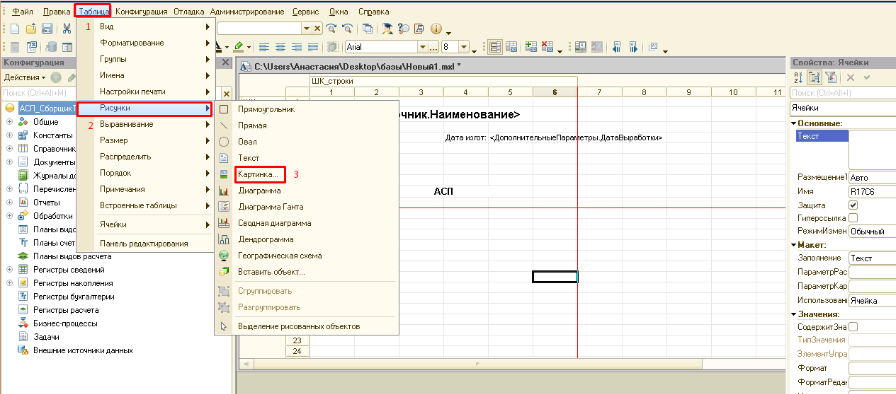Viewport: 896px width, 394px height.
Task: Click the Oval shape icon in submenu
Action: [x=224, y=142]
